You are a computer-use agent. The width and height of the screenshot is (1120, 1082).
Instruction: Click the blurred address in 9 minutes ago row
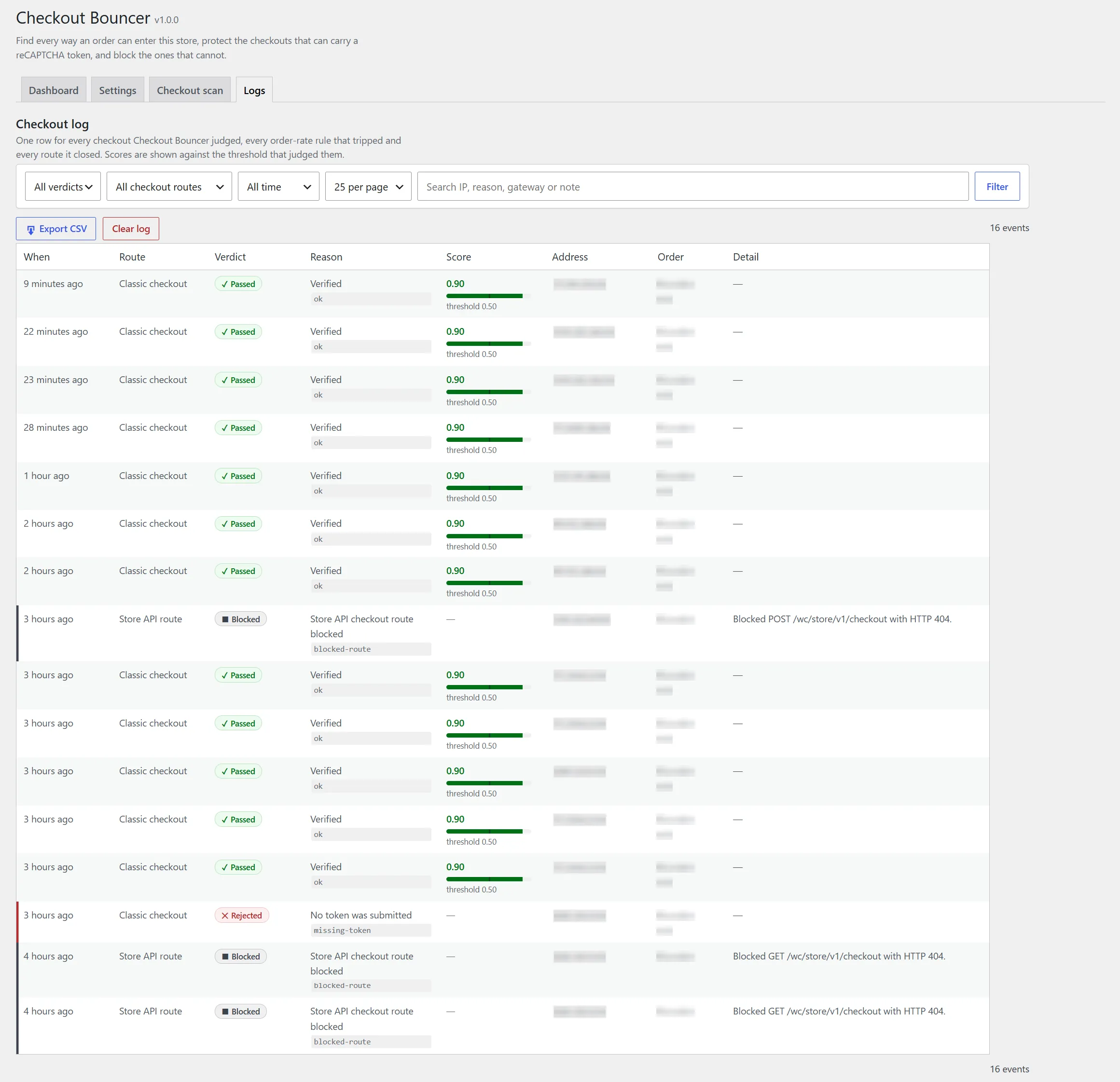pos(580,284)
